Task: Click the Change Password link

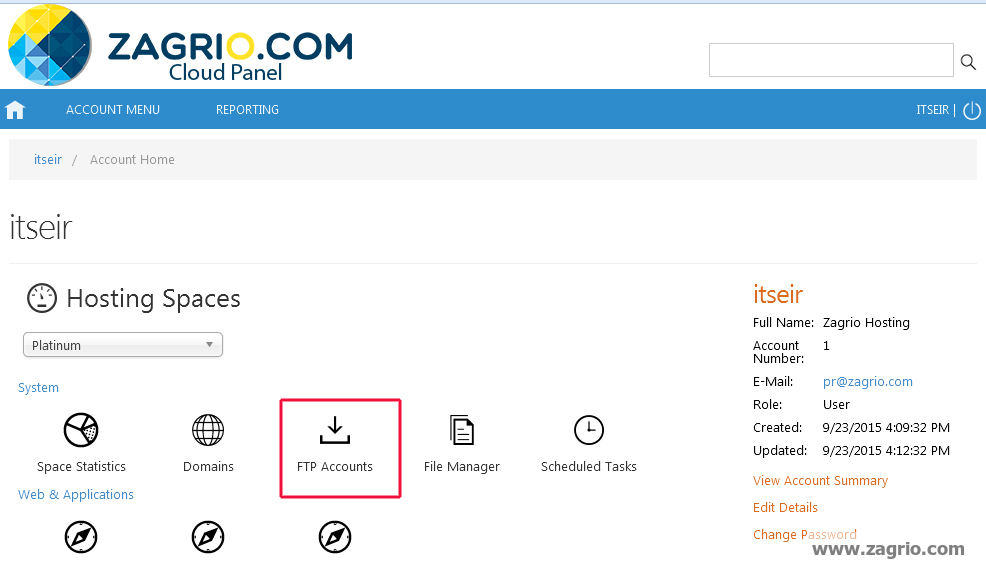Action: point(804,534)
